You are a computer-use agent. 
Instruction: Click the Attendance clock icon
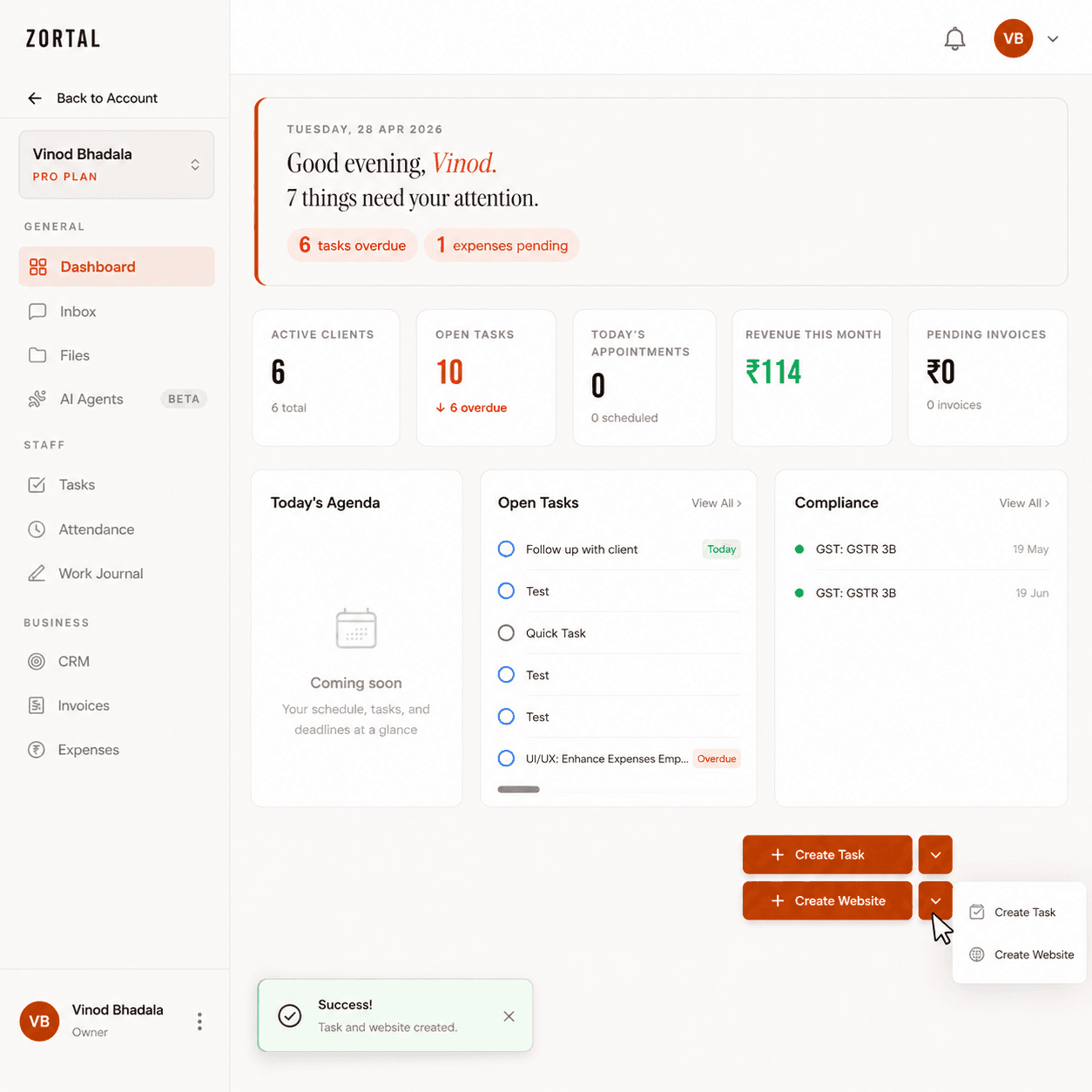(37, 529)
